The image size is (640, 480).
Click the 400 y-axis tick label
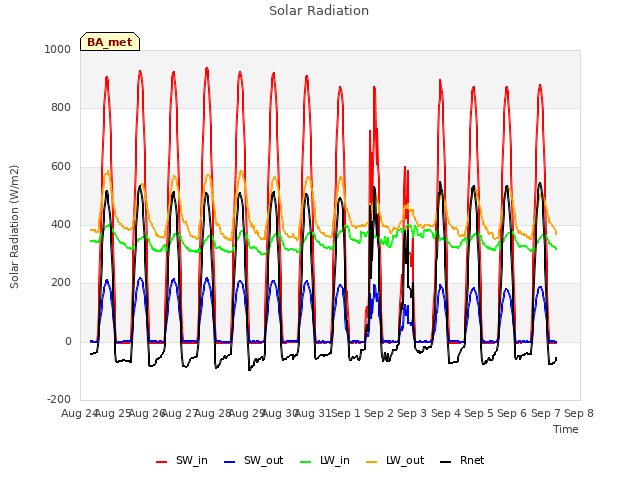pyautogui.click(x=61, y=224)
